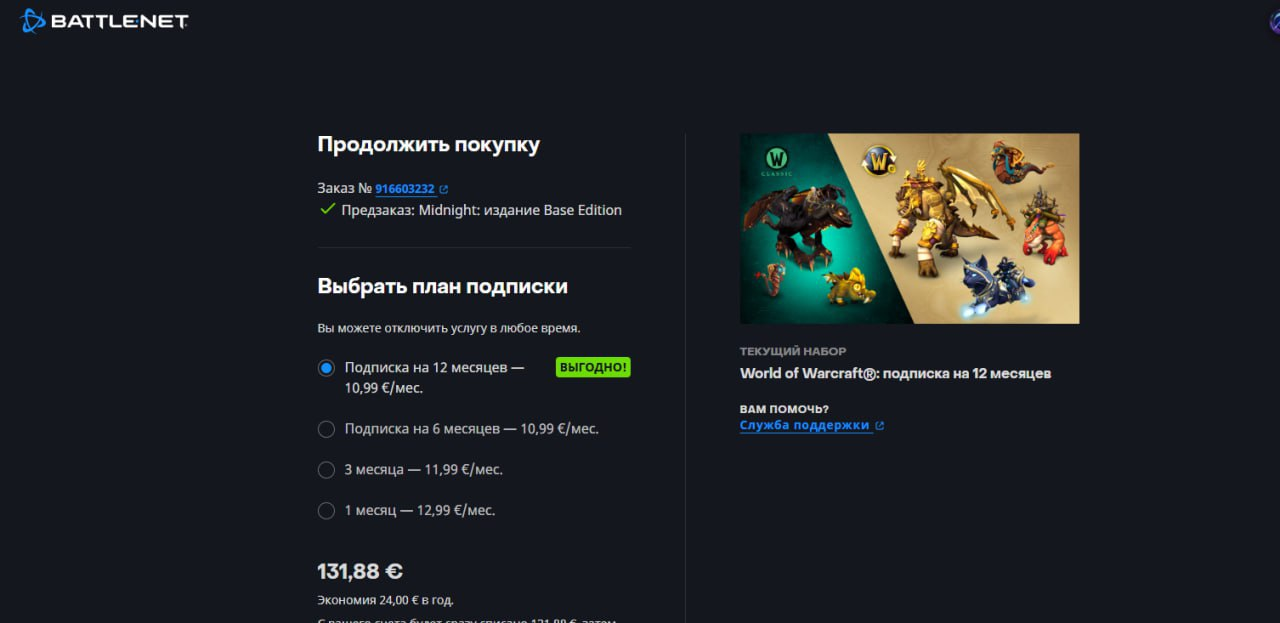Image resolution: width=1280 pixels, height=623 pixels.
Task: Open the Служба поддержки link
Action: coord(806,425)
